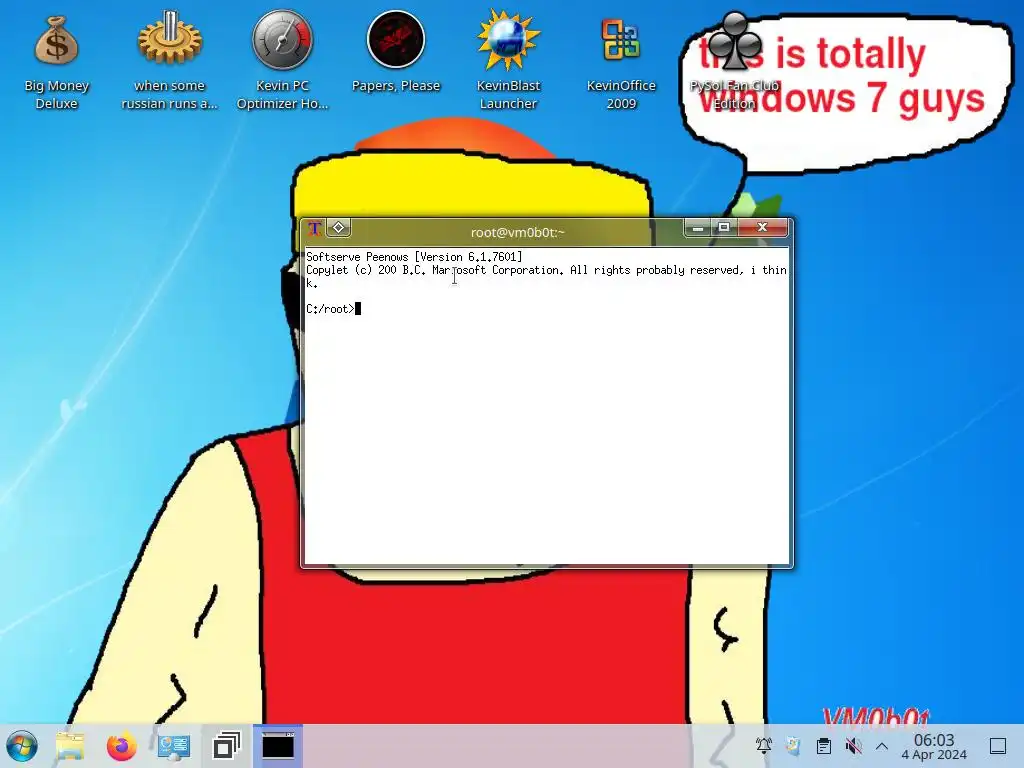Click the terminal title 'root@vm0b0t:~'
The image size is (1024, 768).
[517, 232]
